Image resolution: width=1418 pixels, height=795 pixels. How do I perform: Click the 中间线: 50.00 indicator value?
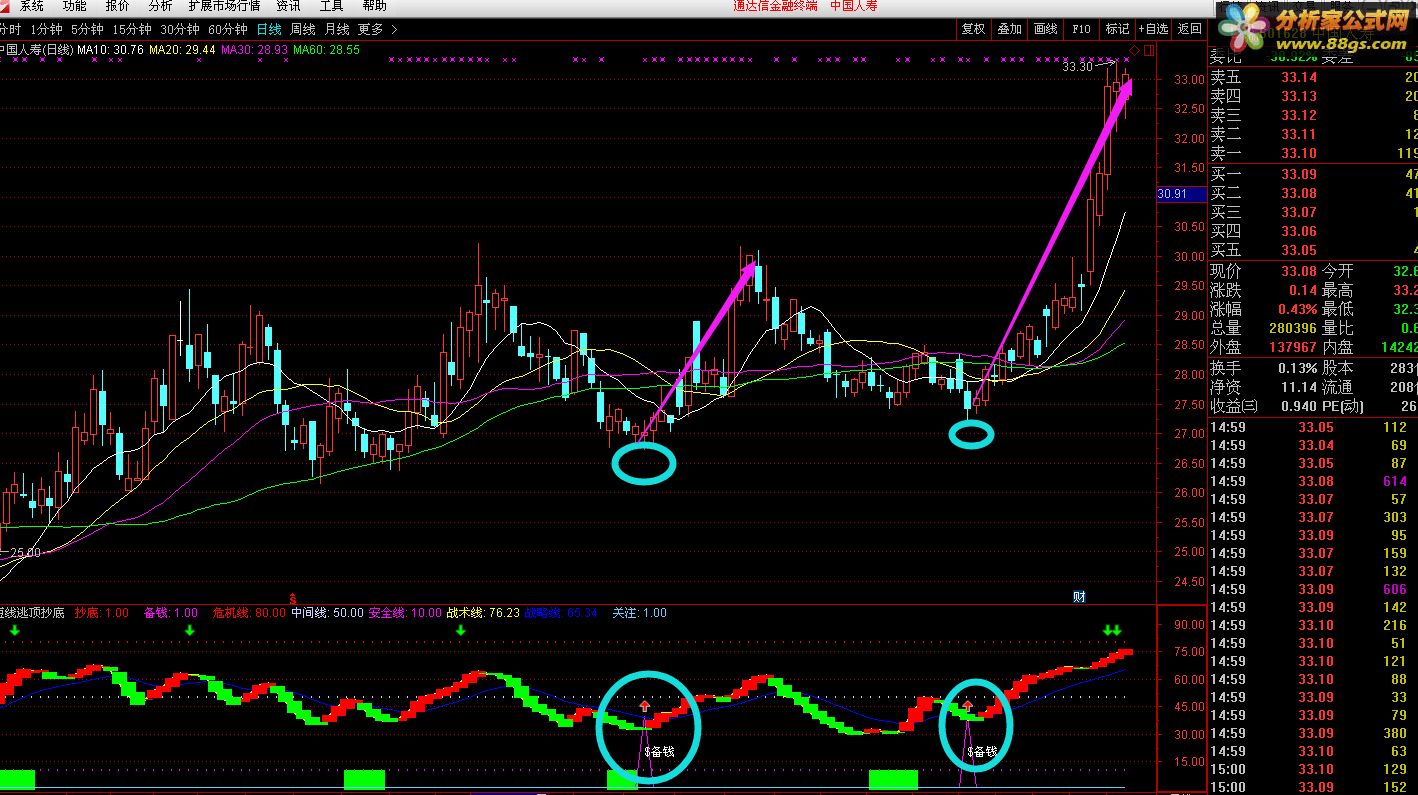(x=327, y=613)
